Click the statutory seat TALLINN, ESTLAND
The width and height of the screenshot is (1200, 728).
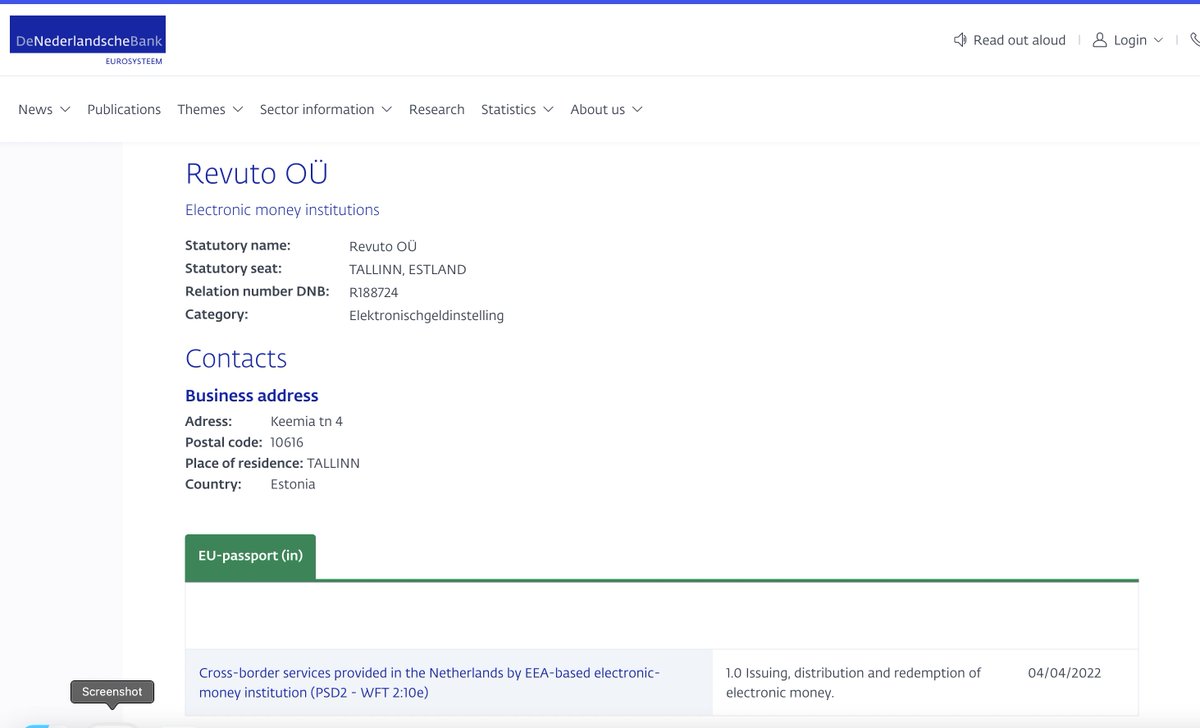click(x=407, y=269)
